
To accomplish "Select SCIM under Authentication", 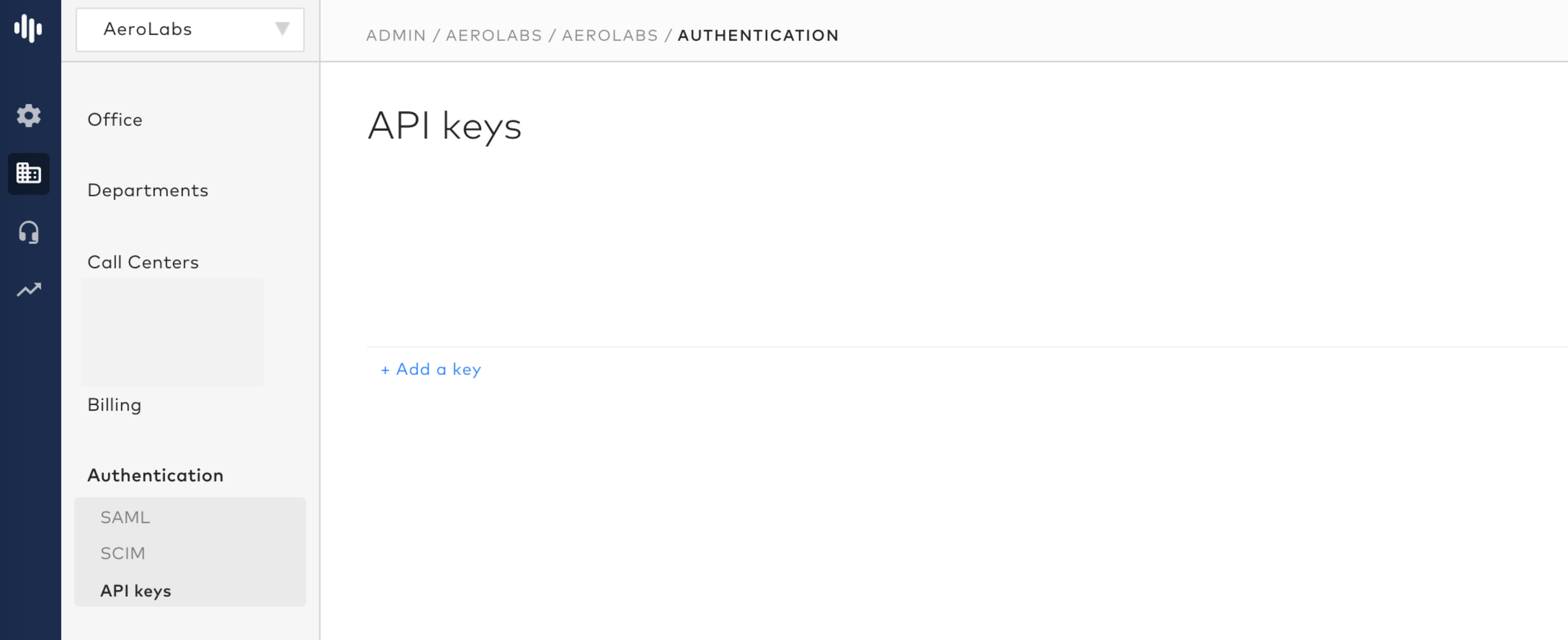I will 122,554.
